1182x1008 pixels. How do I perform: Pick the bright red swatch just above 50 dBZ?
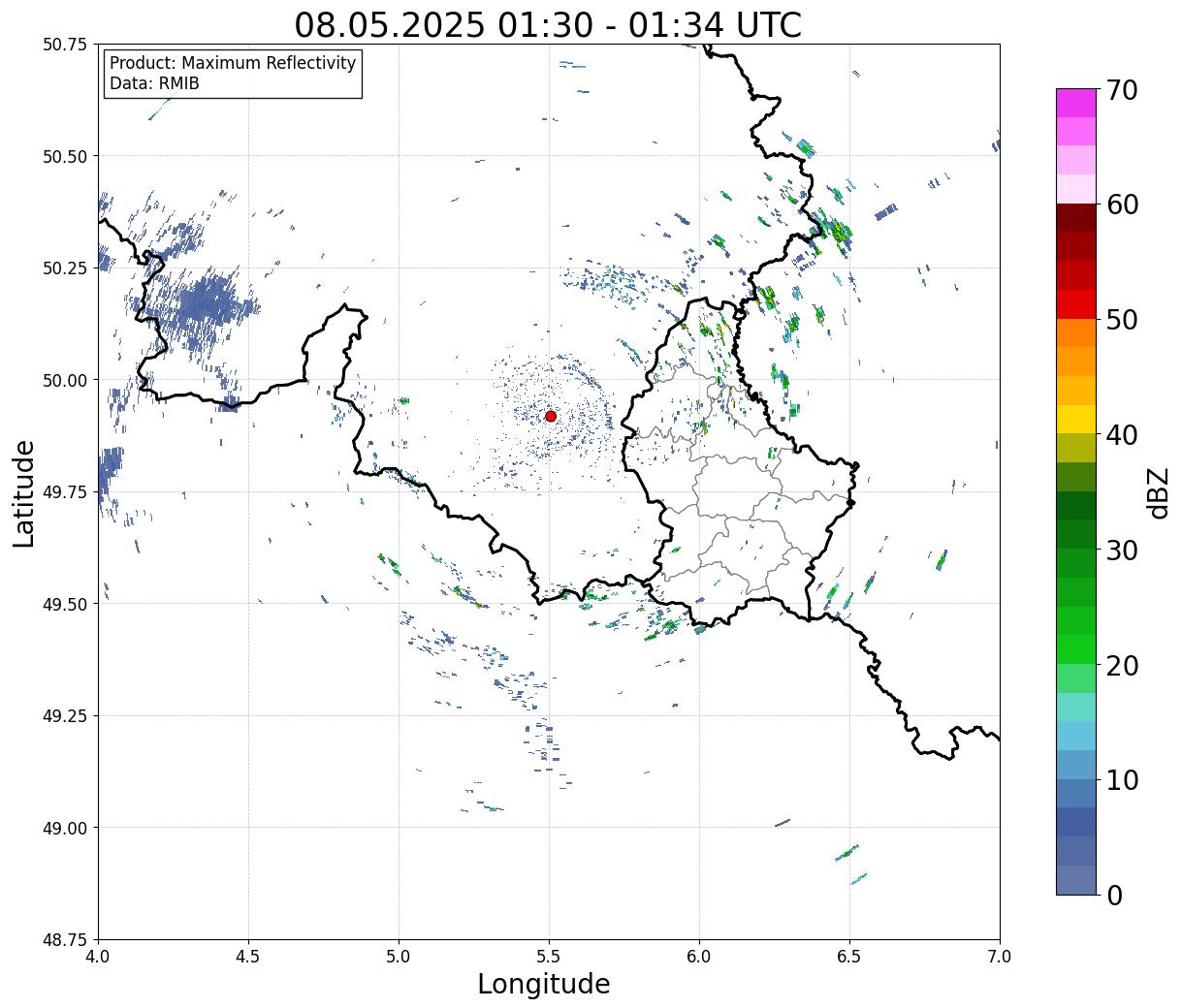tap(1076, 304)
